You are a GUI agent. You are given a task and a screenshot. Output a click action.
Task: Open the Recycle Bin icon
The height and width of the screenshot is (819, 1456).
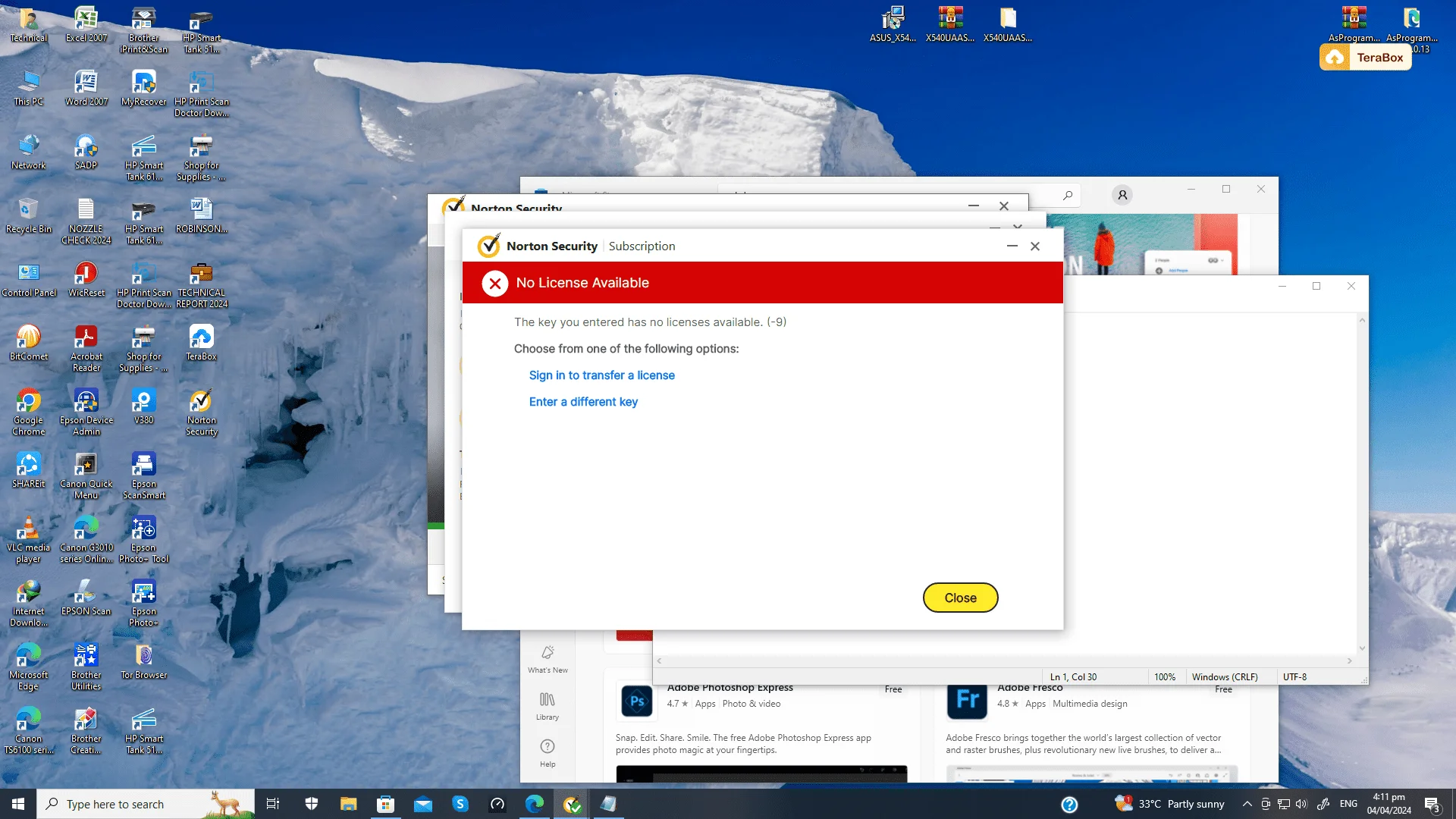29,215
